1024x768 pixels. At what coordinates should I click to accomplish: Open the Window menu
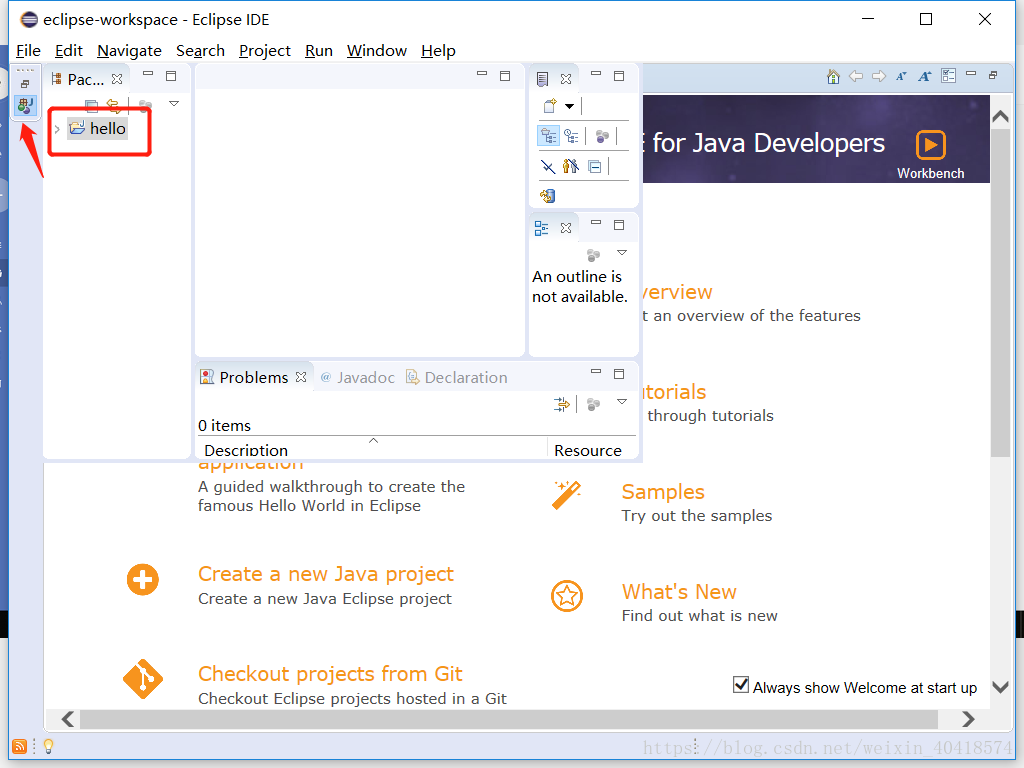coord(377,51)
